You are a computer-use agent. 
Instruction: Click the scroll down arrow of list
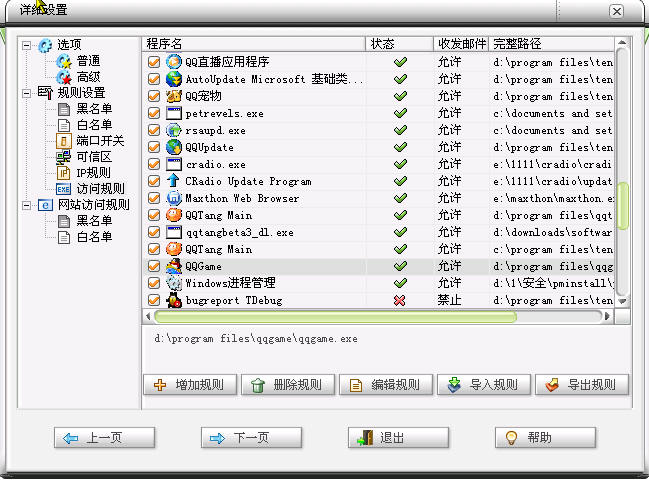pos(622,301)
